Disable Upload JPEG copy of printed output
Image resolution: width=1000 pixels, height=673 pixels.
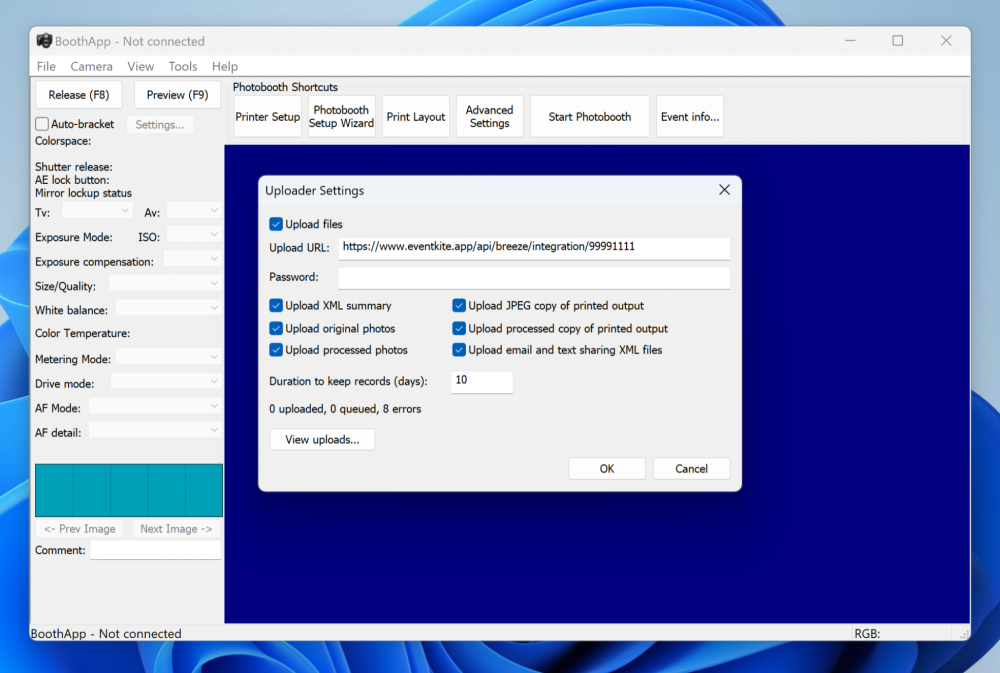point(460,306)
